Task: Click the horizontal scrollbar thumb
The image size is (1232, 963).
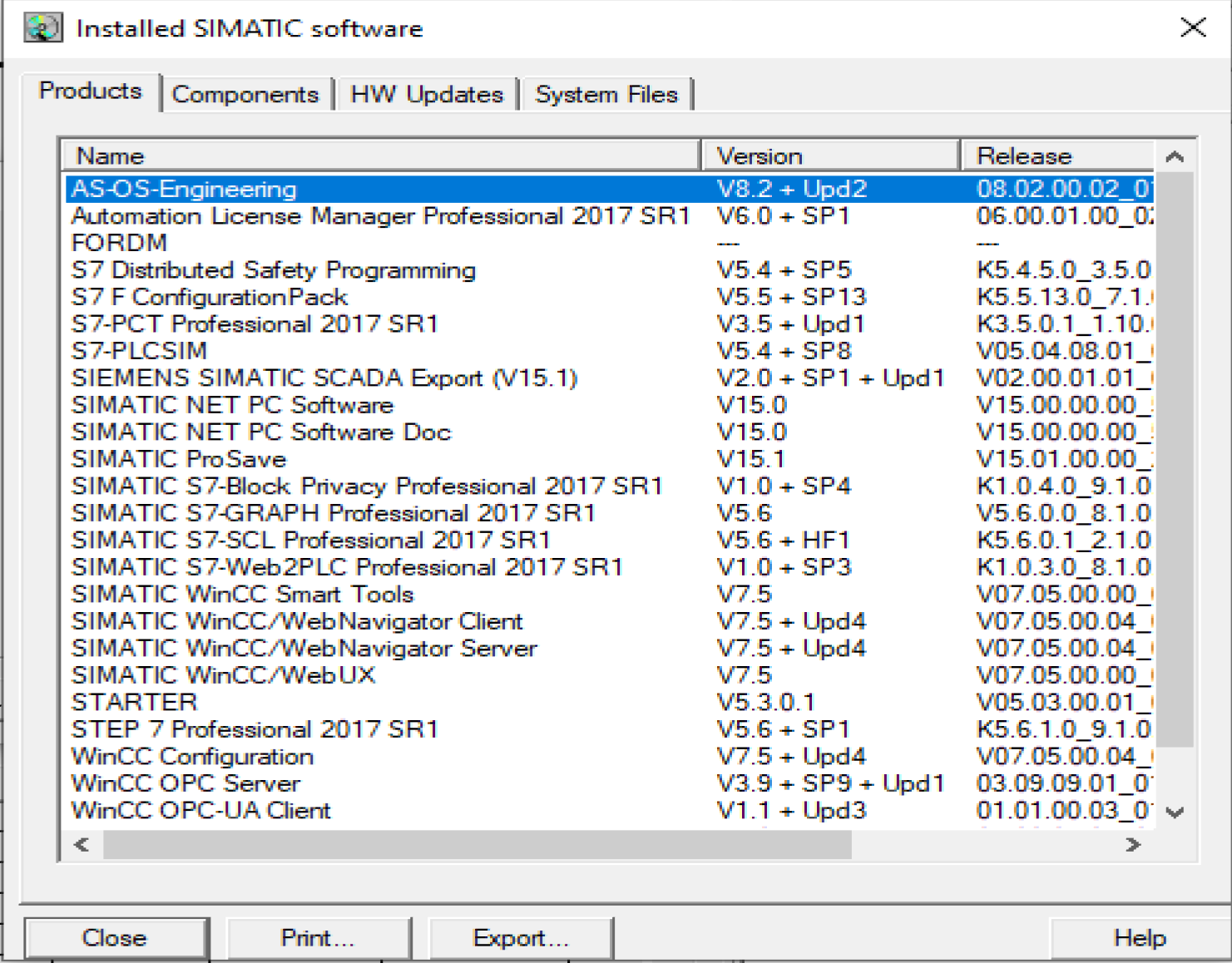Action: tap(477, 845)
